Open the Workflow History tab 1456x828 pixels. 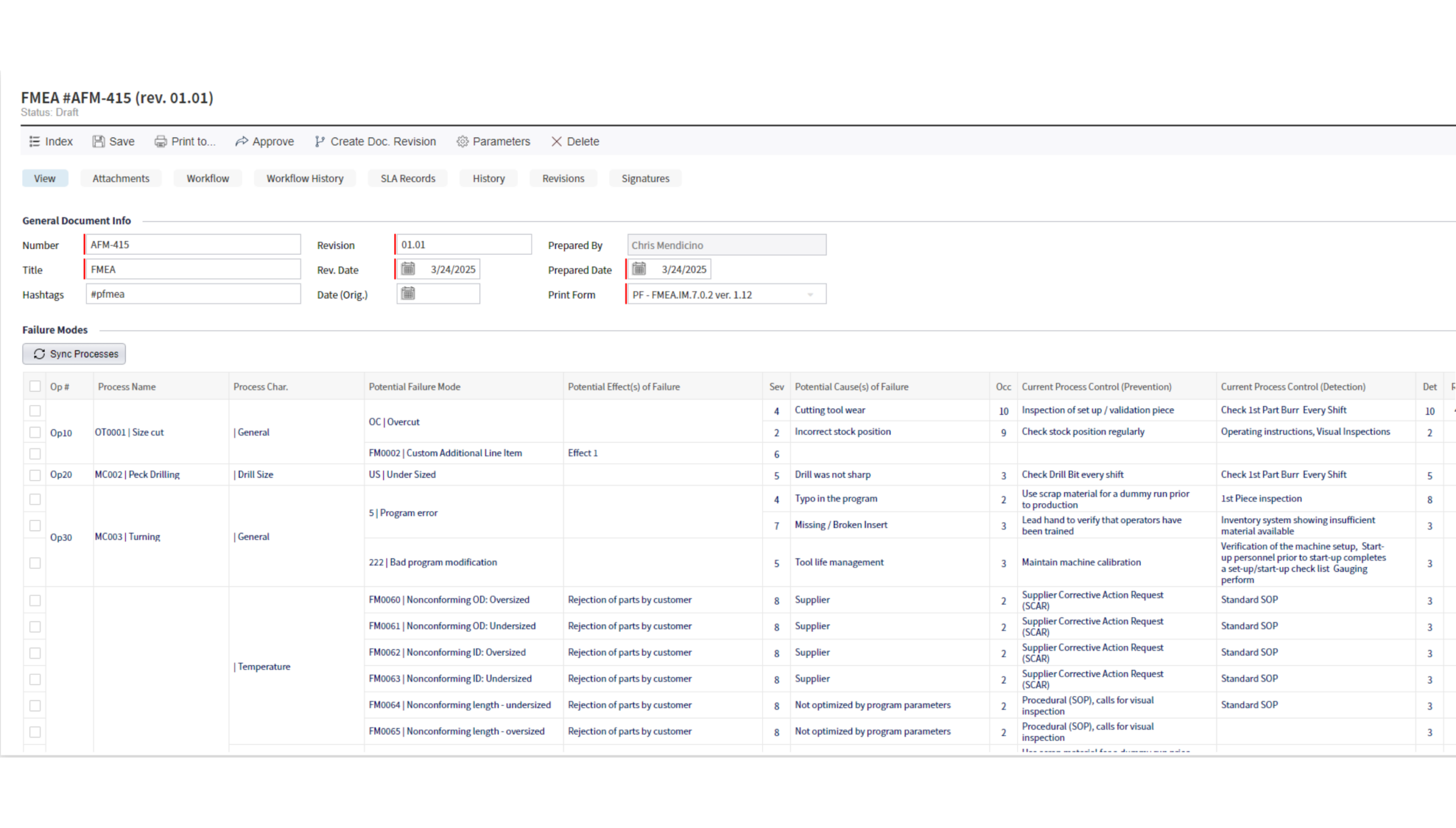305,178
